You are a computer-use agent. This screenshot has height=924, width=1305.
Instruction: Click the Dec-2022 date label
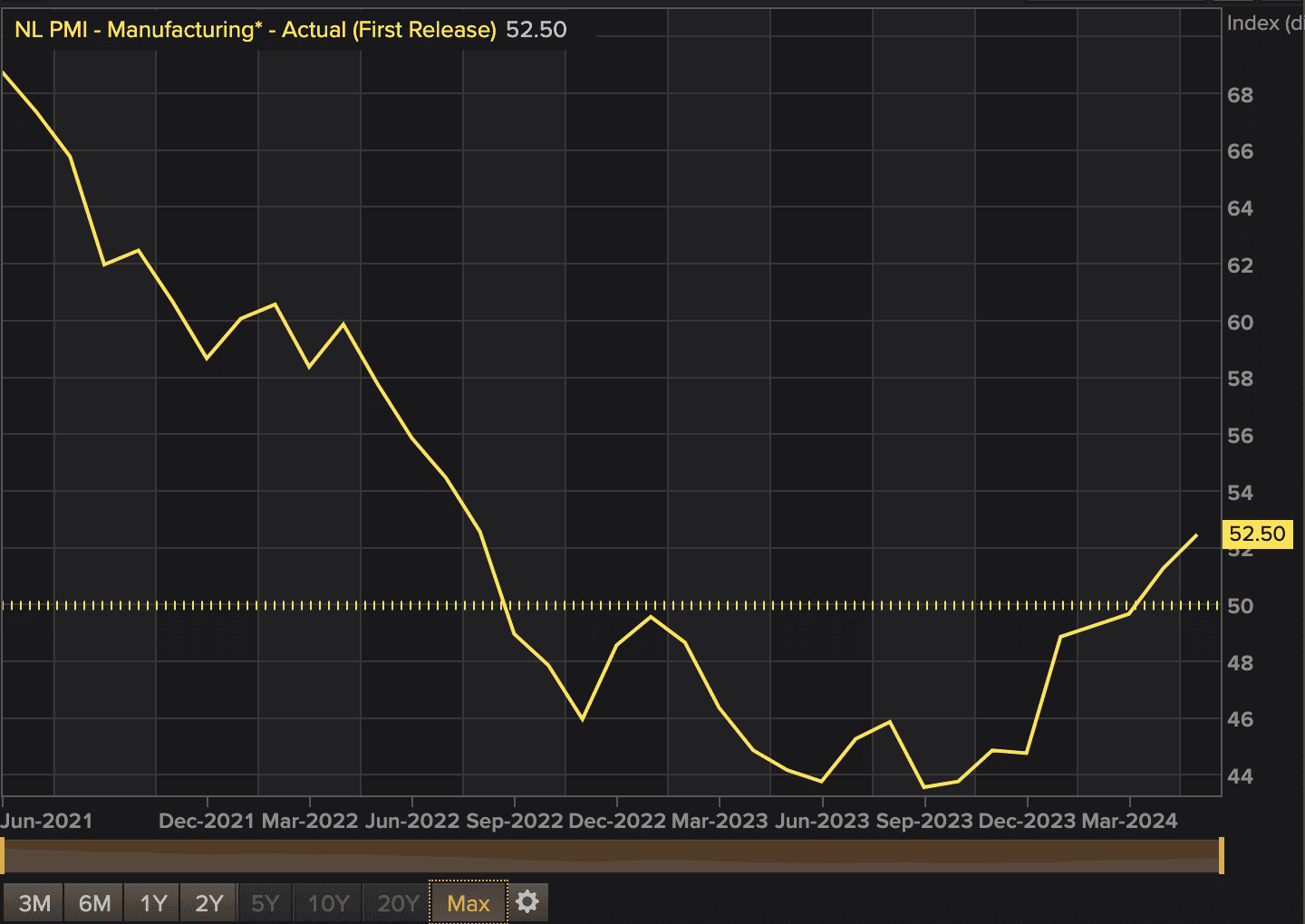(617, 821)
